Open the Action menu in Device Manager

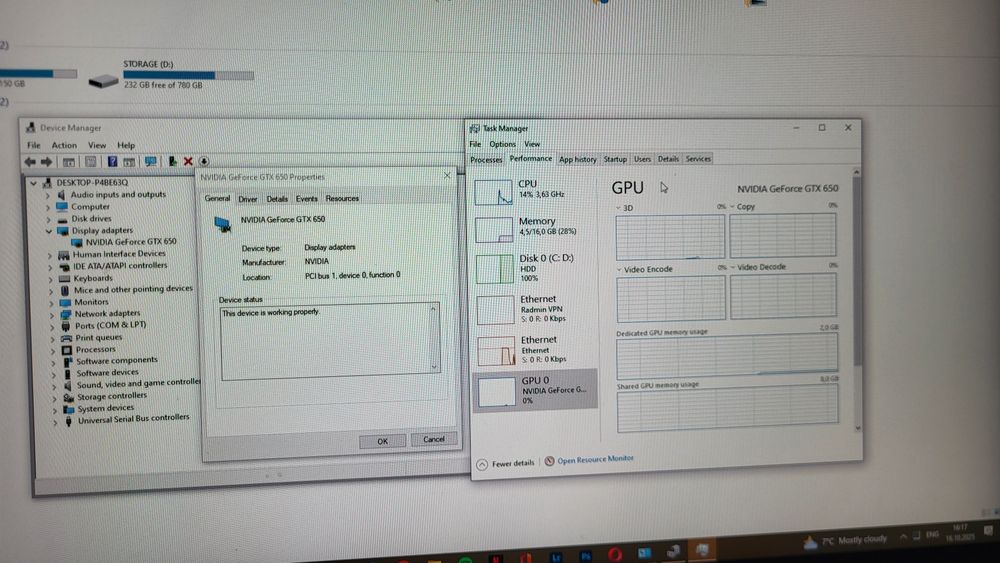point(64,145)
